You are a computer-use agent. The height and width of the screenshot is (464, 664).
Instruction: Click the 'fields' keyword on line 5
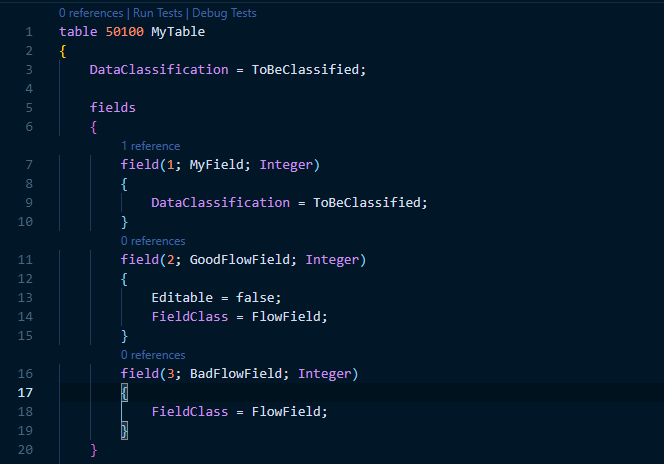coord(112,107)
